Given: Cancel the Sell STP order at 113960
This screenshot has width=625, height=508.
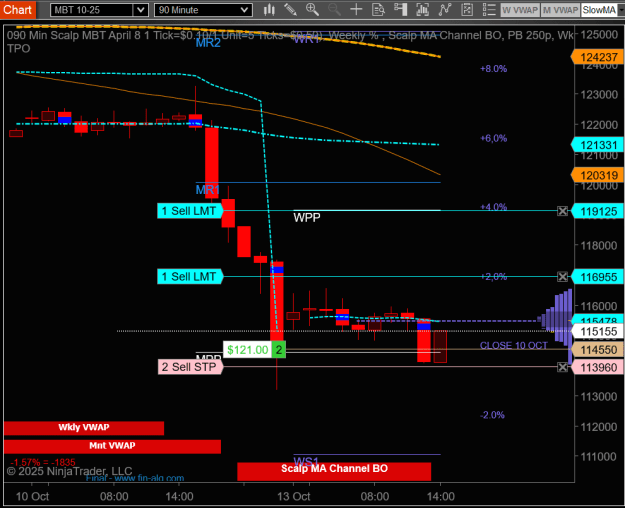Looking at the screenshot, I should pos(562,367).
